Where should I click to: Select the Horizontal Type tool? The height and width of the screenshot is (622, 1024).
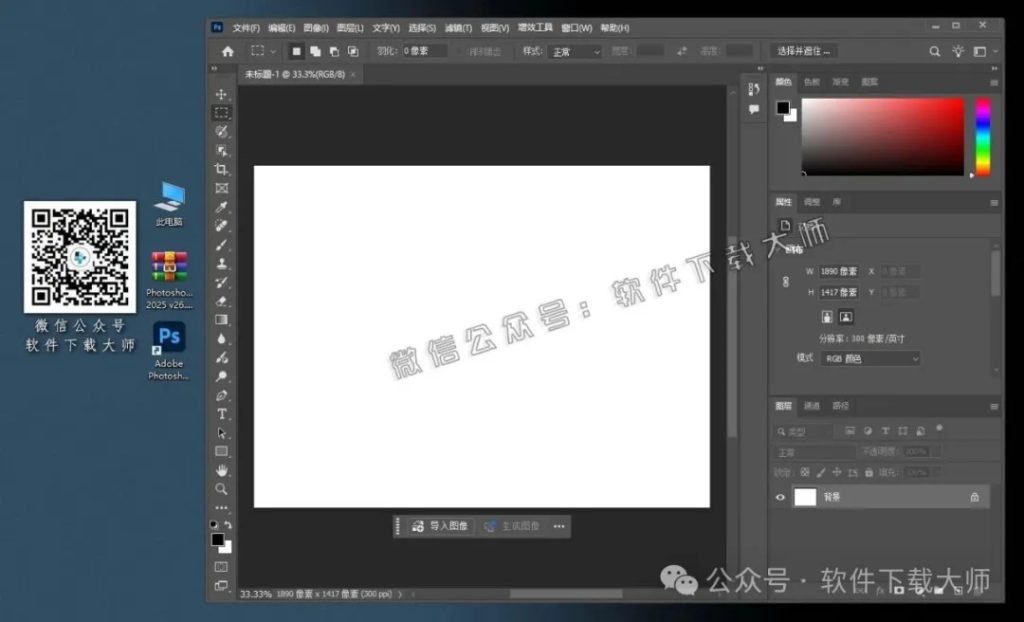click(x=222, y=417)
